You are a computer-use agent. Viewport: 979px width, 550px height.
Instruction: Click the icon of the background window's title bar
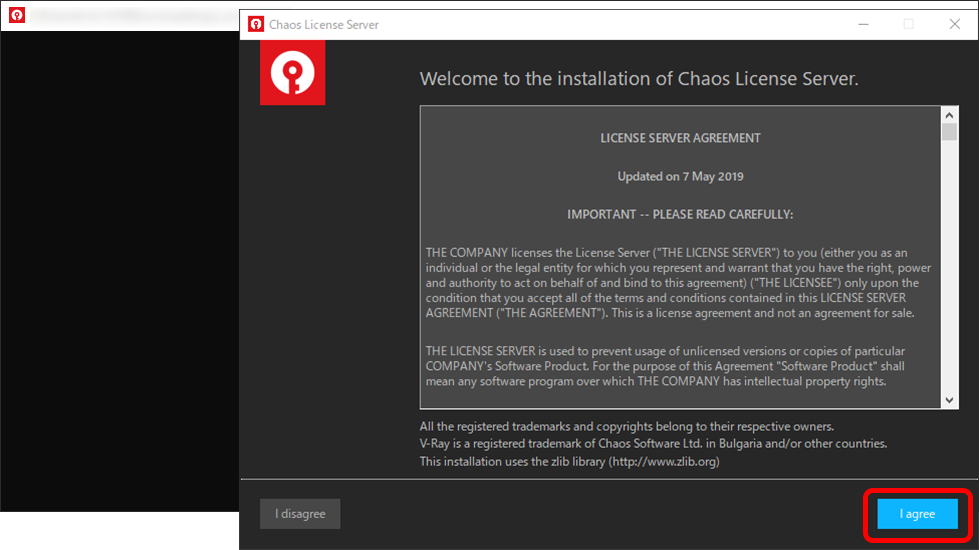(17, 15)
